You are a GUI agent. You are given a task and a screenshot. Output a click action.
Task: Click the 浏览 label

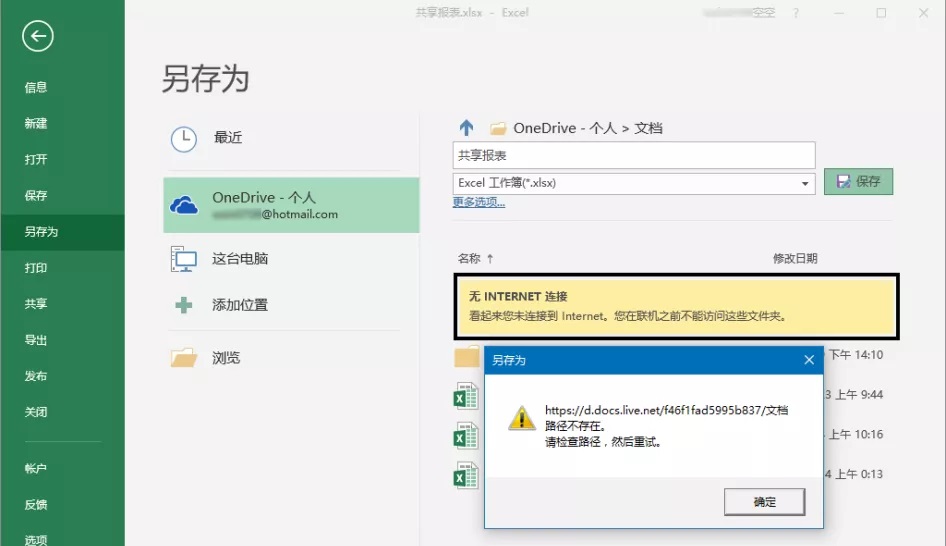click(226, 358)
